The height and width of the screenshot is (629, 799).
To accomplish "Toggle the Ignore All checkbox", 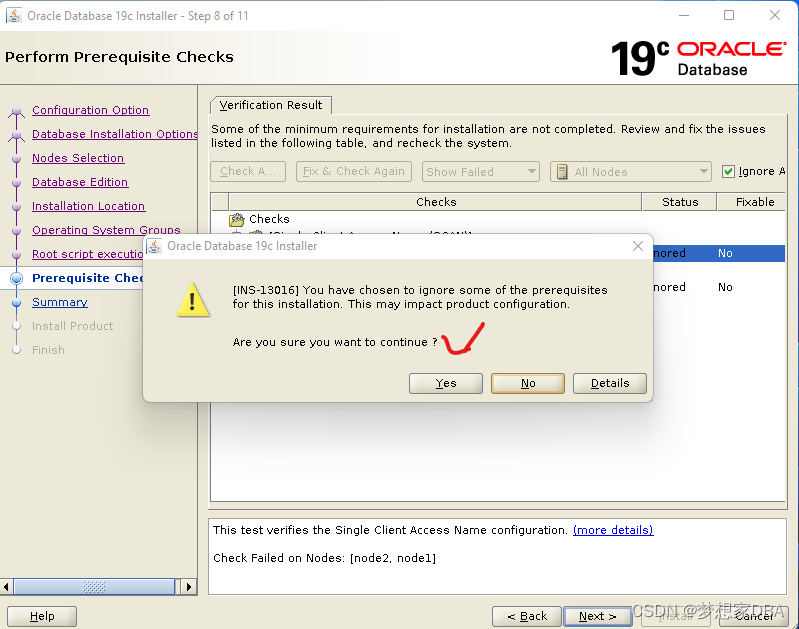I will pyautogui.click(x=728, y=172).
